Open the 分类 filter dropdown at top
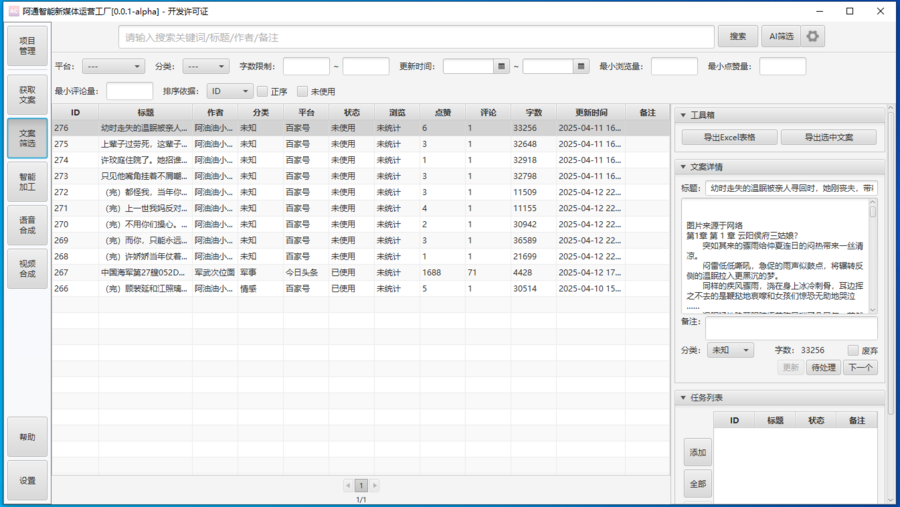This screenshot has height=507, width=900. (206, 67)
